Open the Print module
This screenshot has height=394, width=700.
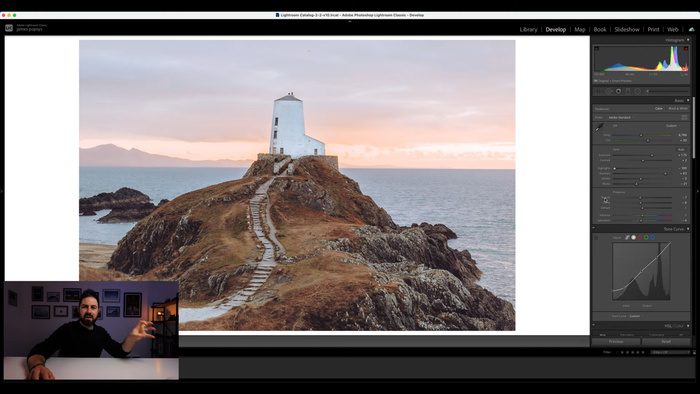click(653, 29)
